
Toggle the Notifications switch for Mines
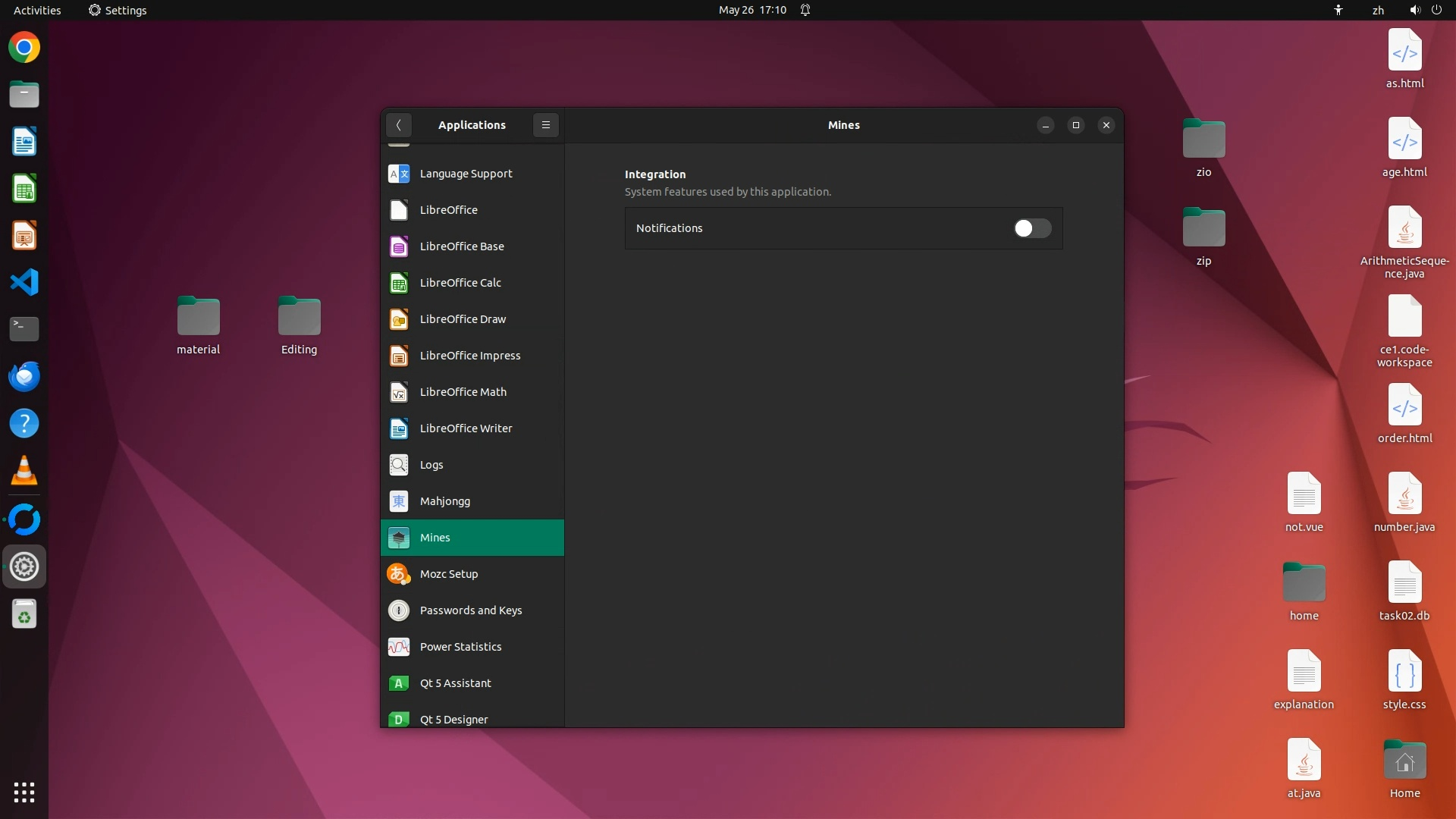click(1032, 228)
